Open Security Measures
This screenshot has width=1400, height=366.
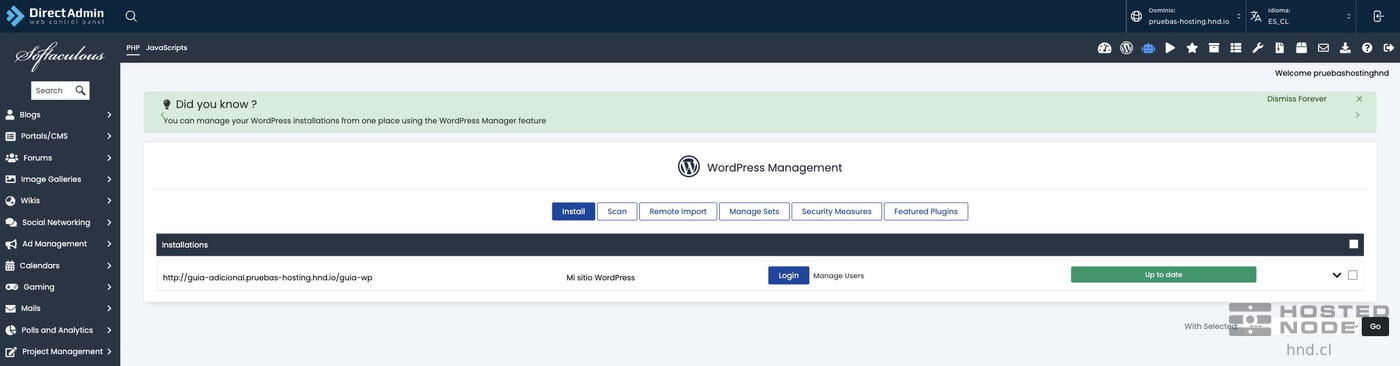(x=836, y=211)
